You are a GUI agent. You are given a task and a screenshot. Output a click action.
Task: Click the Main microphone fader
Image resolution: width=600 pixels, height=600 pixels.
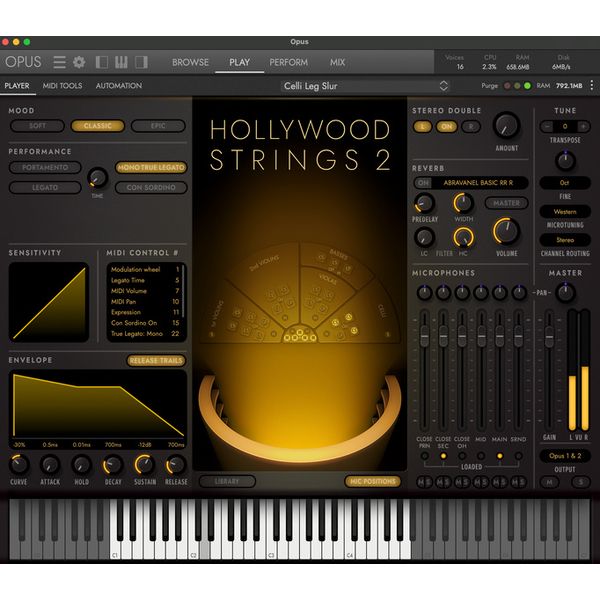(x=499, y=335)
